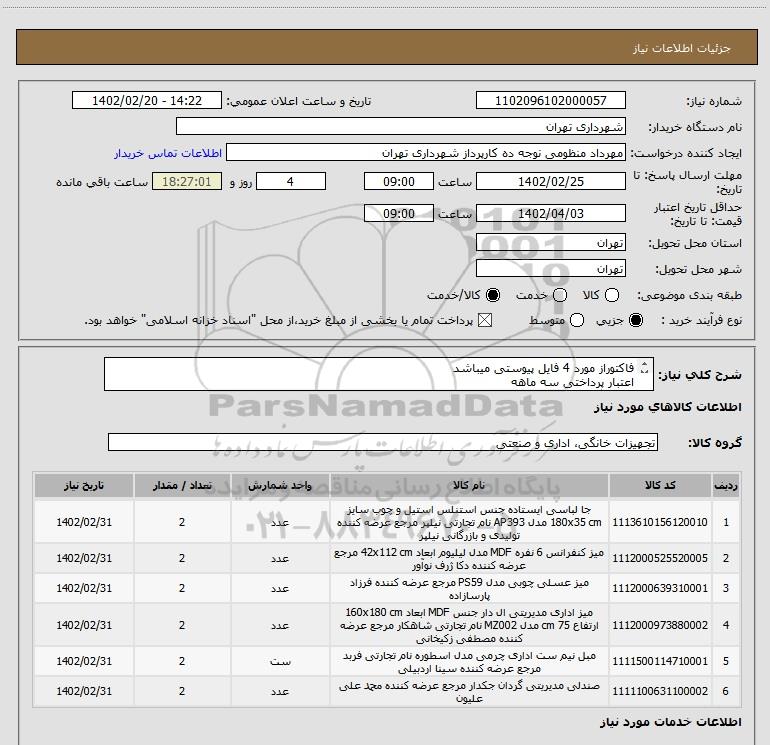Image resolution: width=770 pixels, height=745 pixels.
Task: Click the اطلاعات خدمات مورد نیاز heading
Action: [670, 722]
